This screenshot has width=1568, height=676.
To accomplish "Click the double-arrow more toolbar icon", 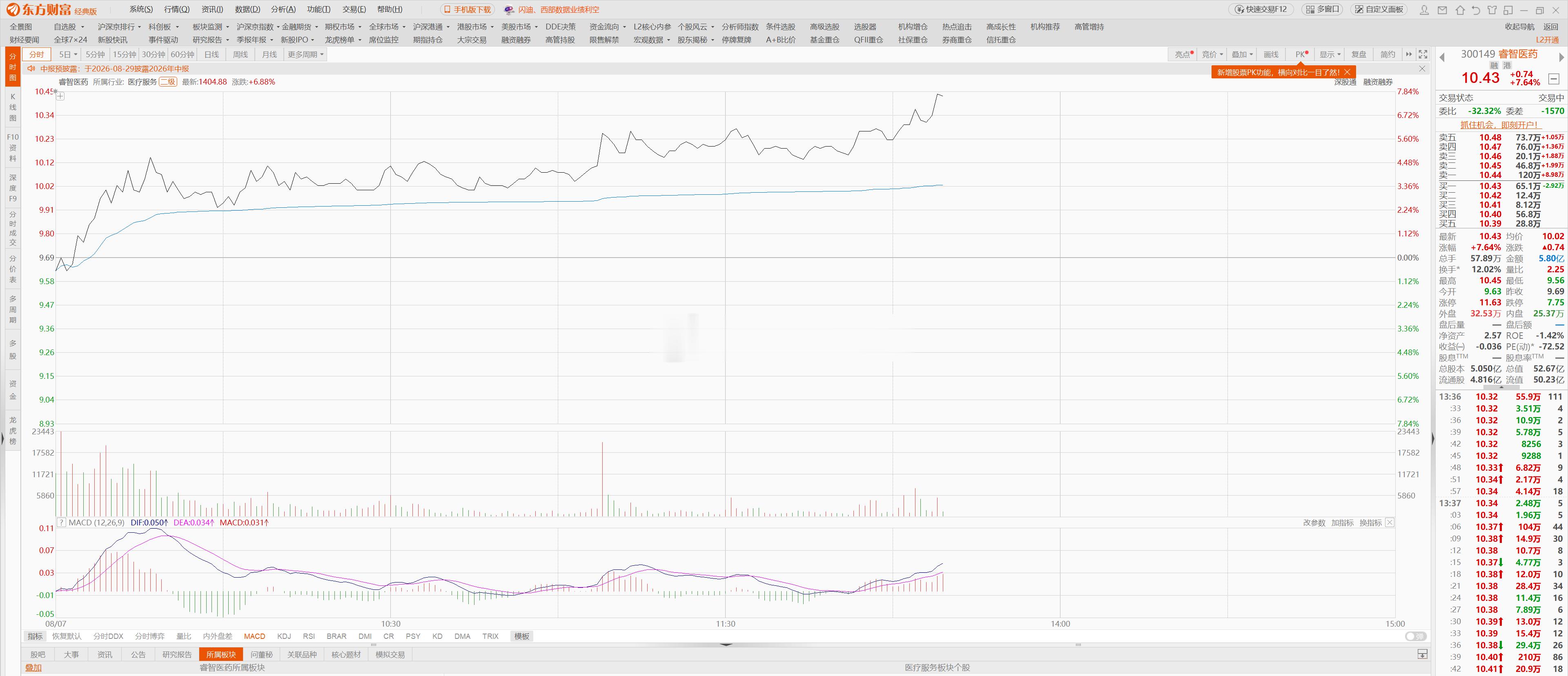I will 1408,54.
